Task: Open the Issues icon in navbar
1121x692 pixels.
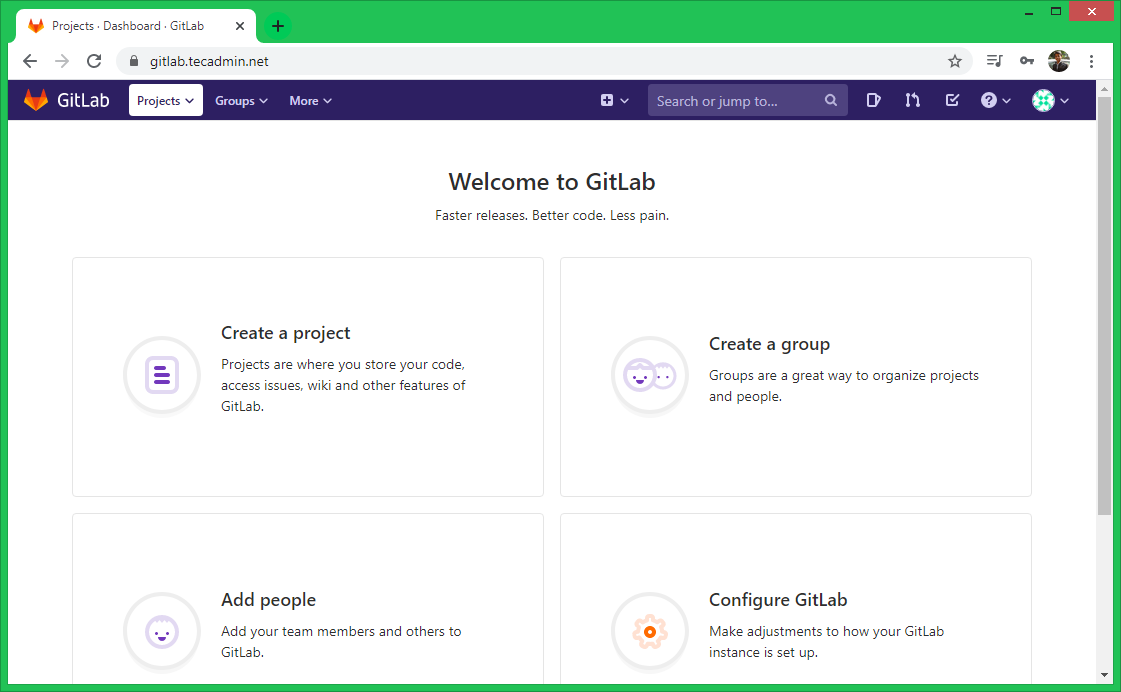Action: point(873,101)
